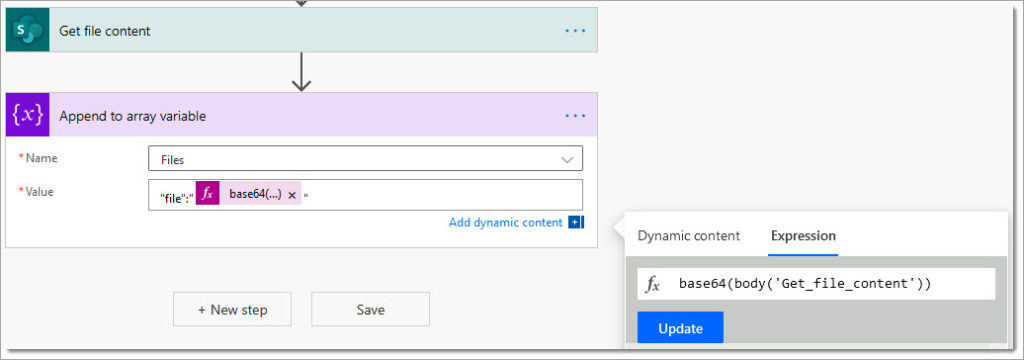Switch to the Dynamic content tab
The image size is (1024, 360).
pos(688,236)
